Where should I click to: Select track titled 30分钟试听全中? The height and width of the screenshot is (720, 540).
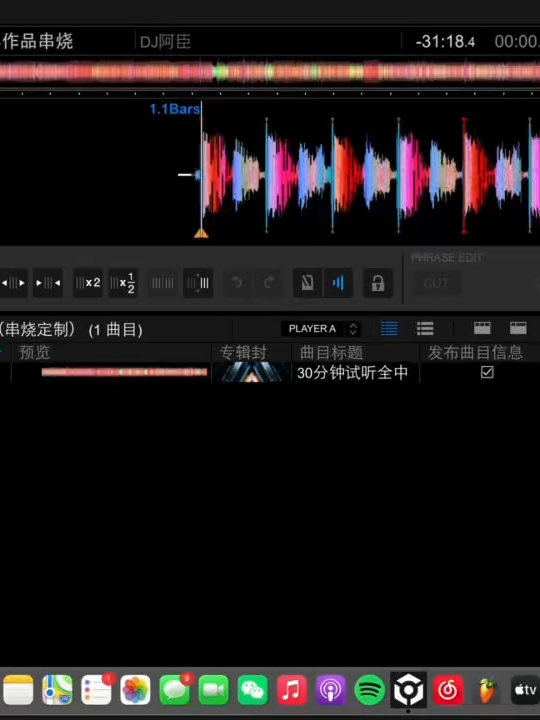pyautogui.click(x=353, y=373)
